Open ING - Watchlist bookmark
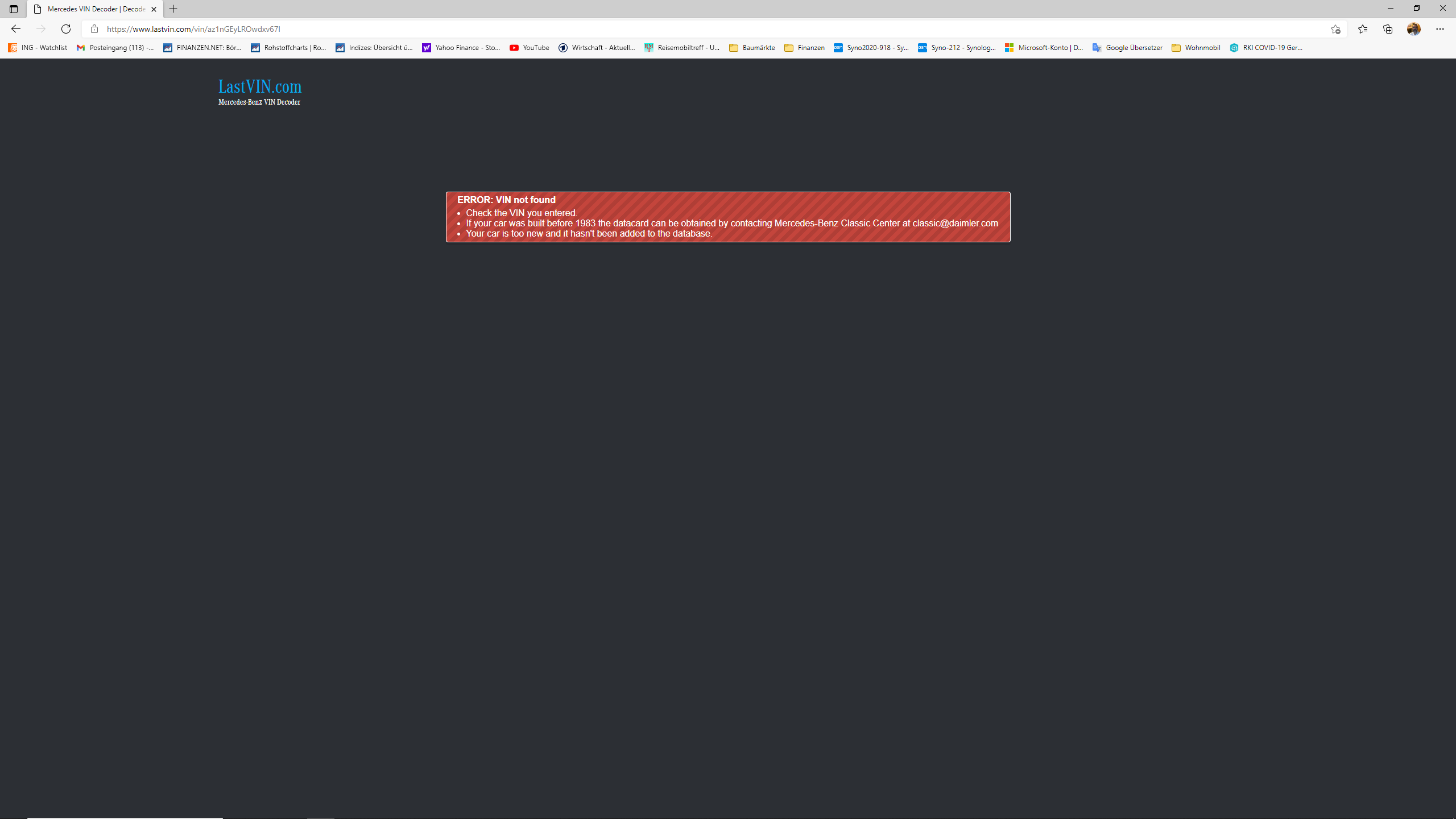Image resolution: width=1456 pixels, height=819 pixels. (38, 48)
